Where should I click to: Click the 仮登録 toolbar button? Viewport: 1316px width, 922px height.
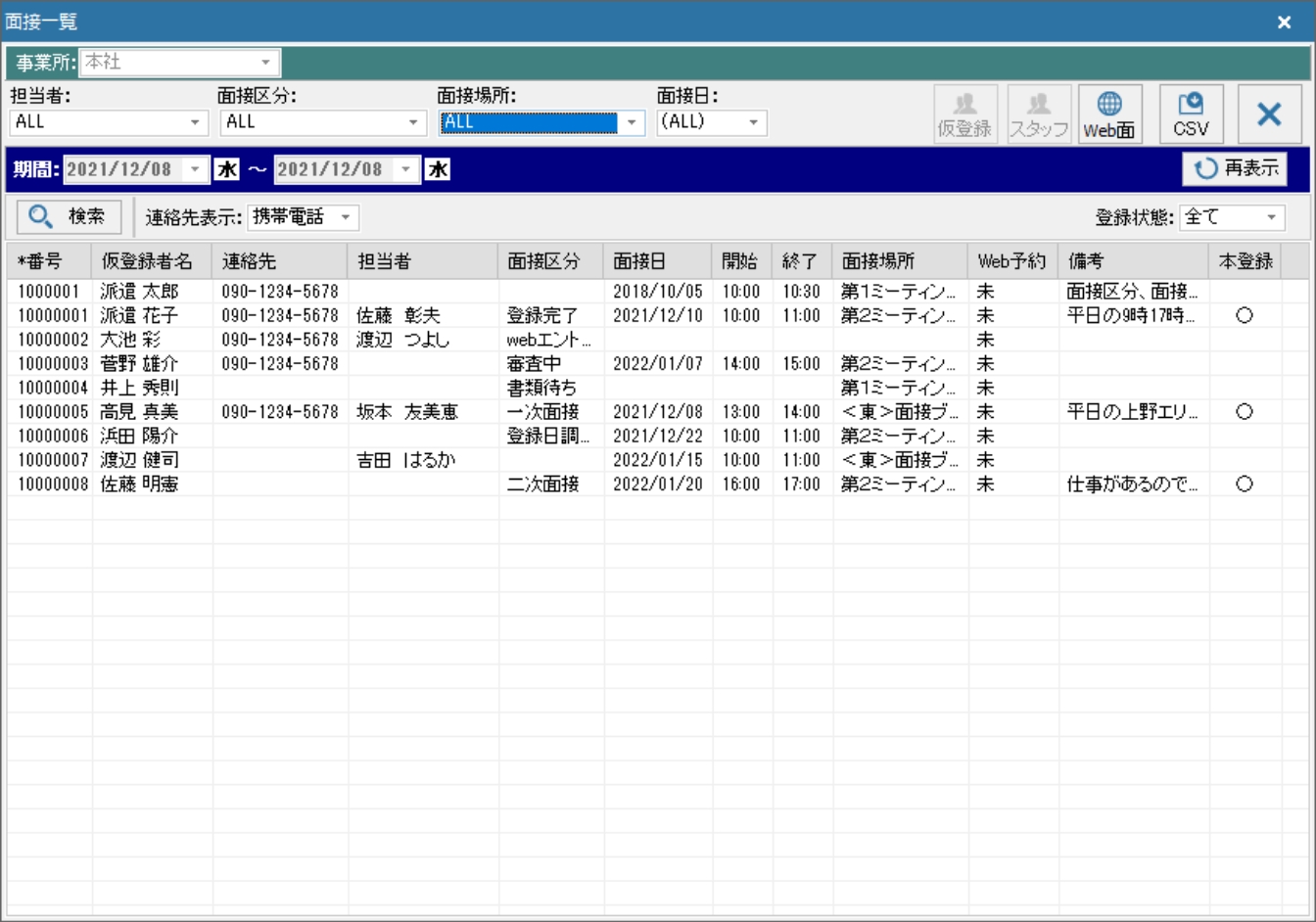[x=964, y=115]
